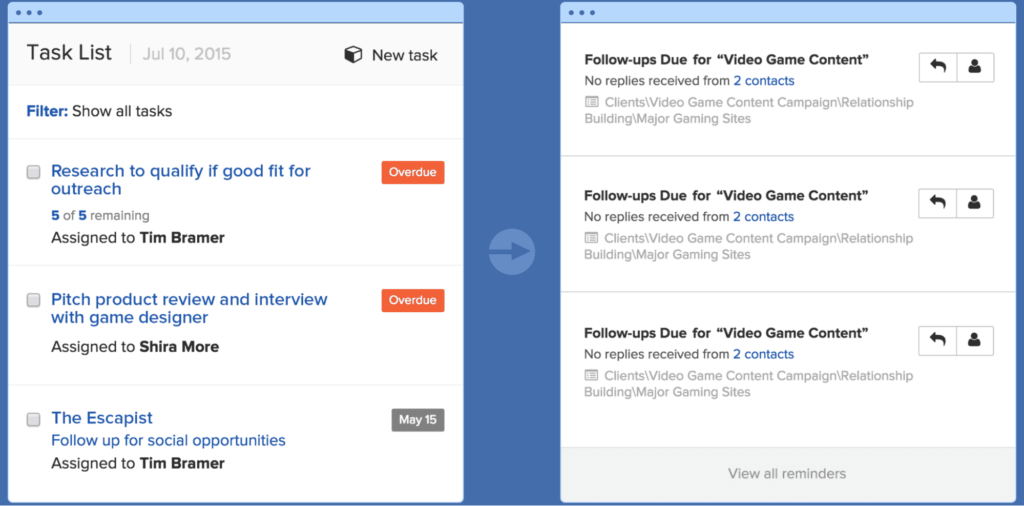Click first reminder's Clients folder path text

click(749, 110)
